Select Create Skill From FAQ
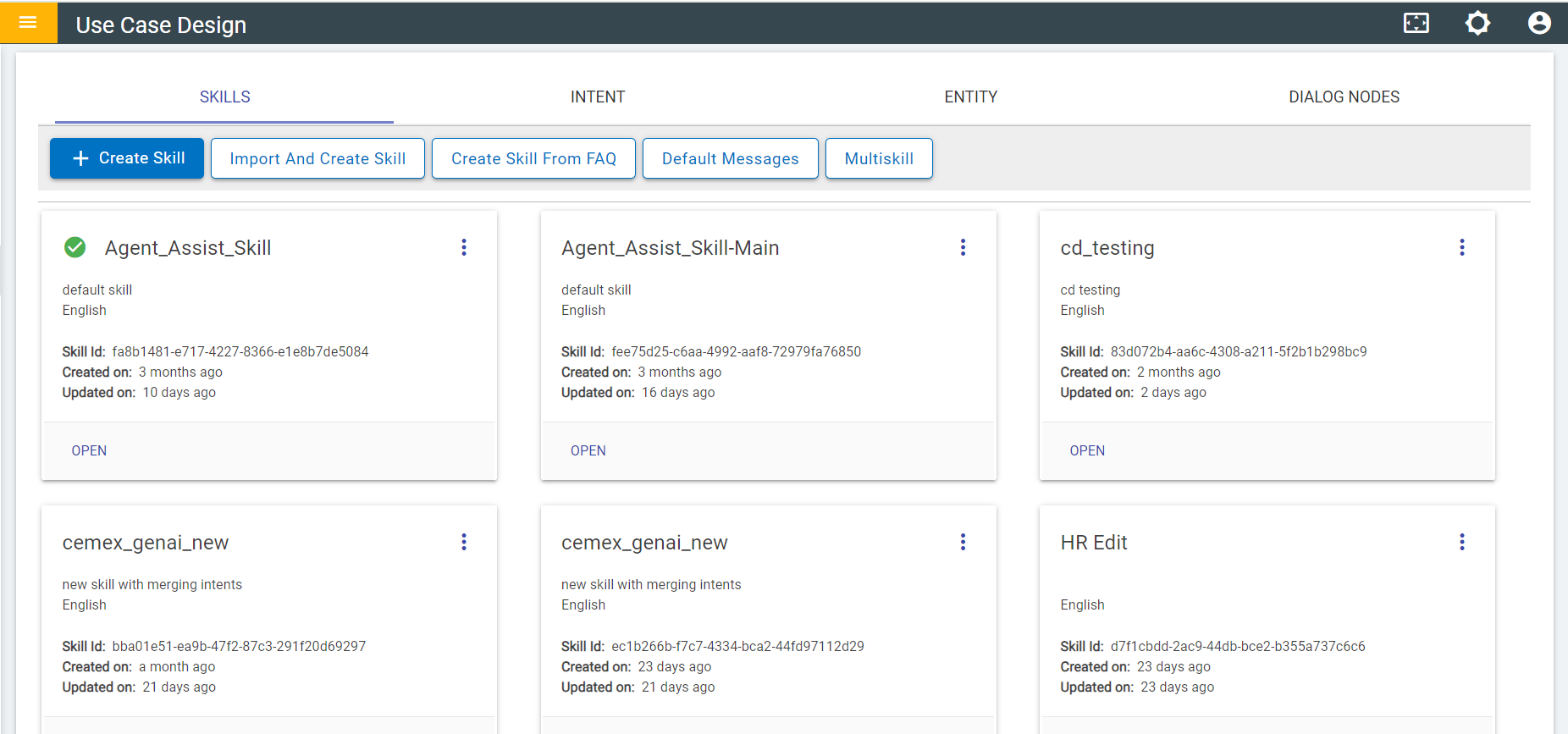1568x734 pixels. [533, 158]
